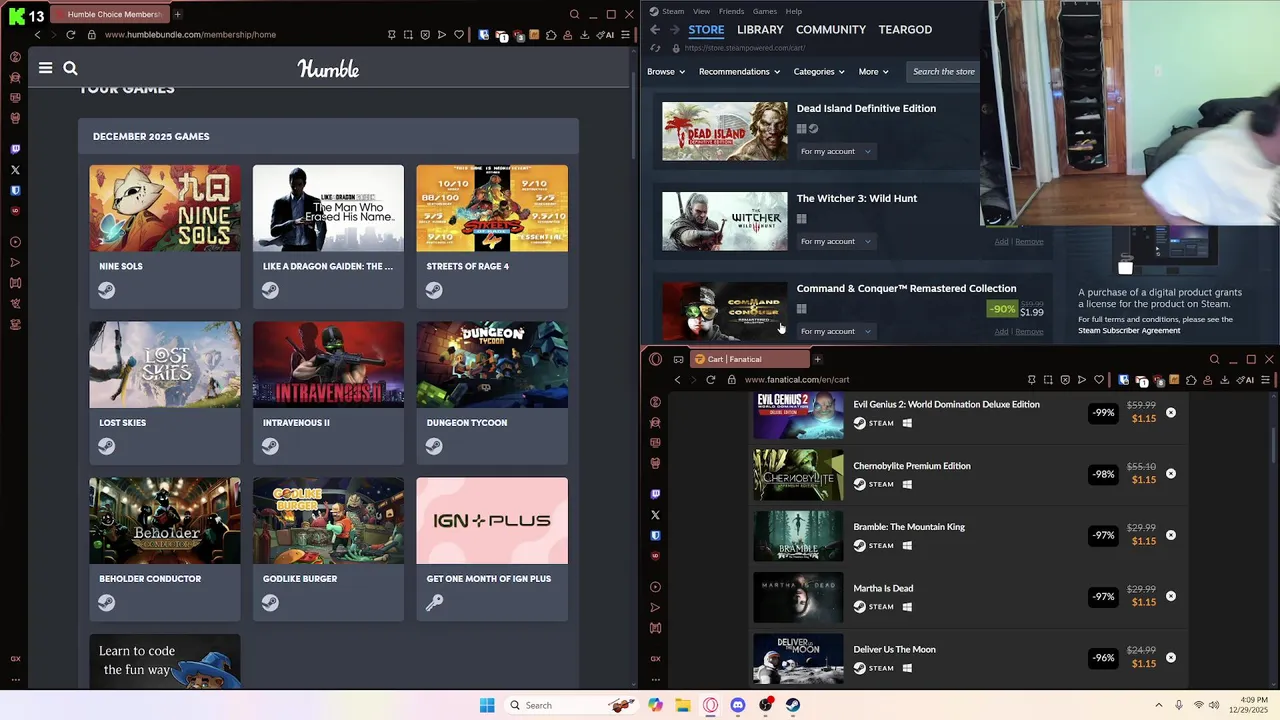Screen dimensions: 1280x720
Task: Click Humble Bundle address bar URL
Action: coord(190,34)
